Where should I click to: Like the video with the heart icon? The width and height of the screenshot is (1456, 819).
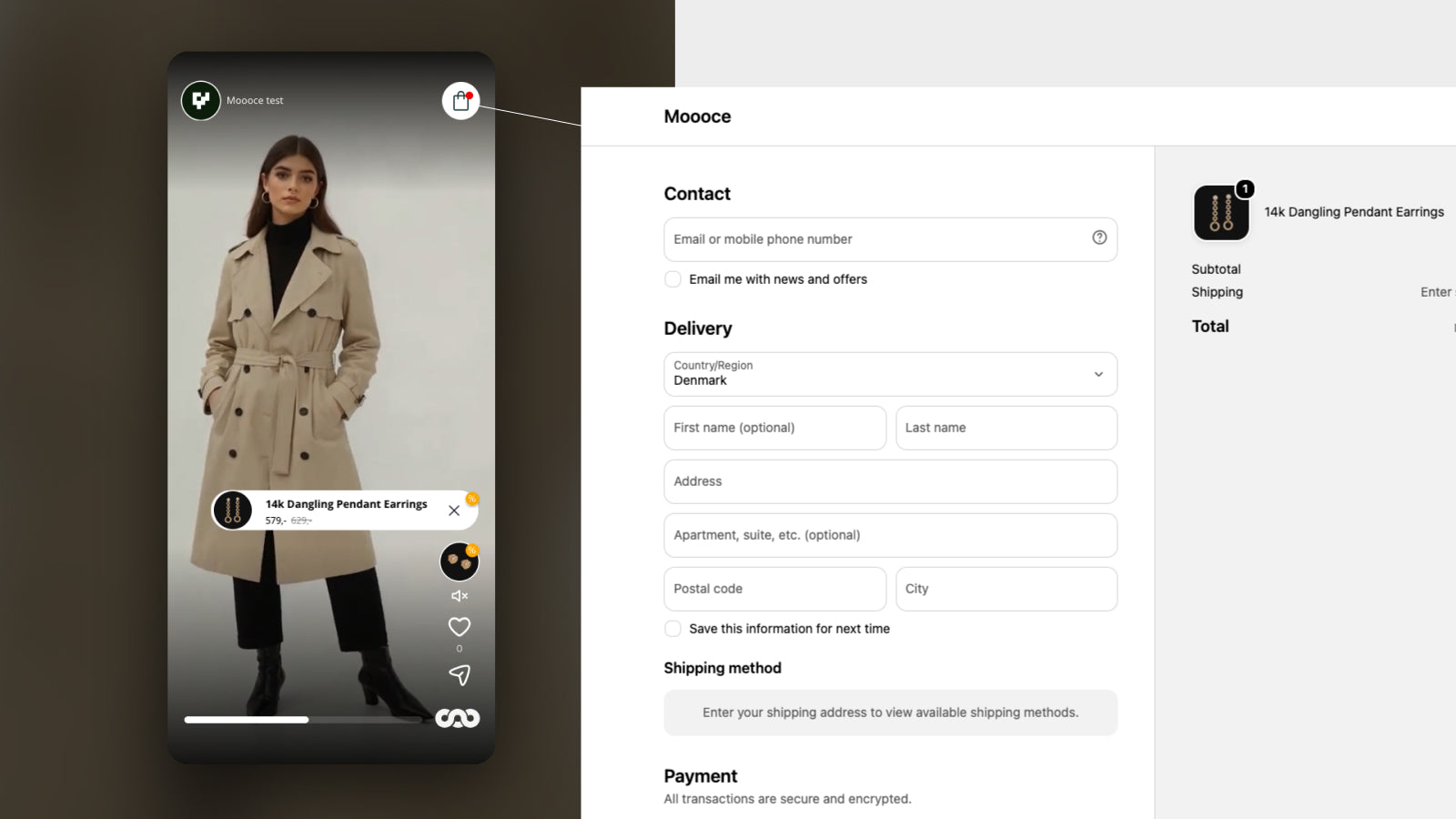coord(460,627)
